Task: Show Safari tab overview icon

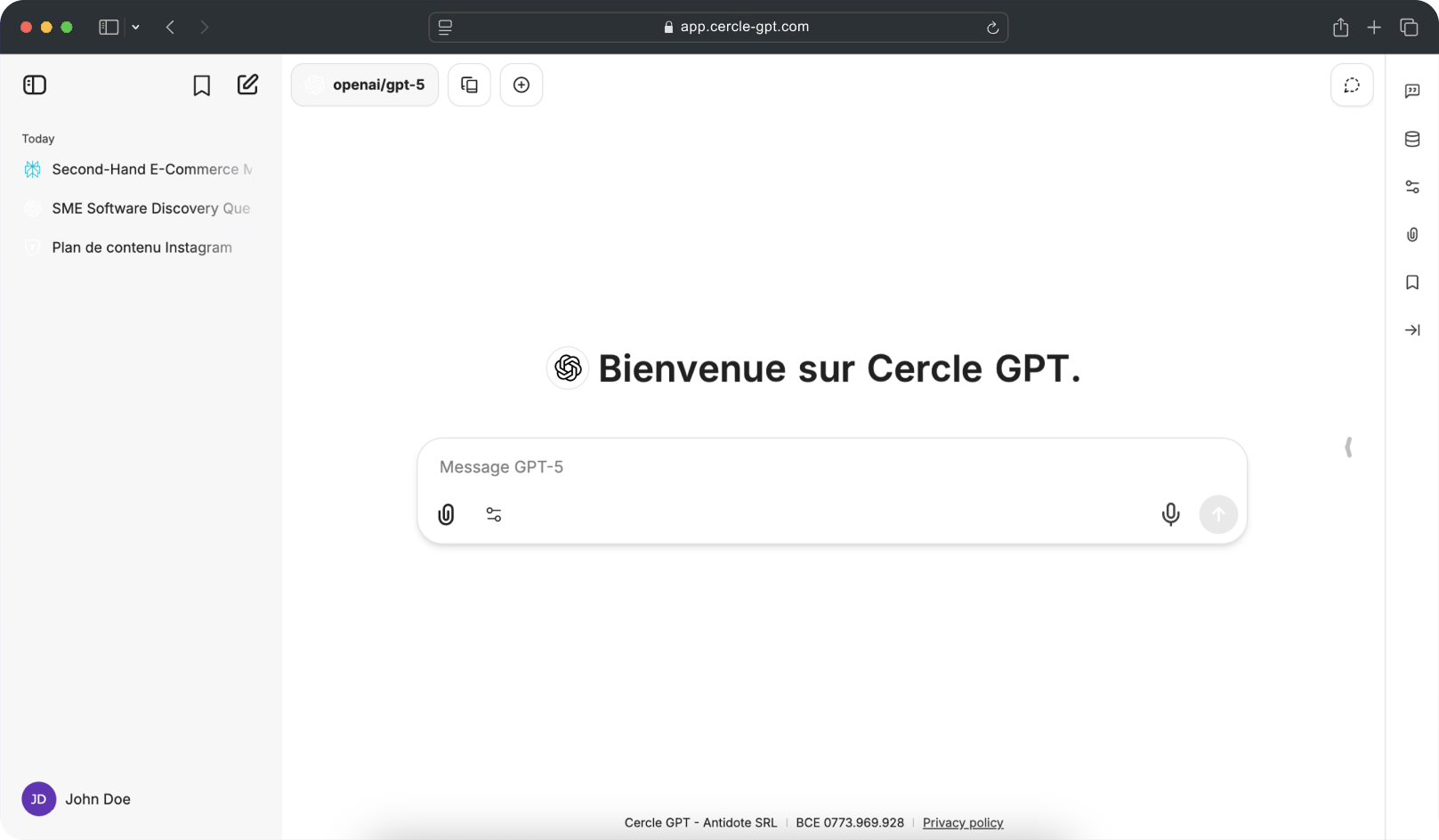Action: tap(1409, 27)
